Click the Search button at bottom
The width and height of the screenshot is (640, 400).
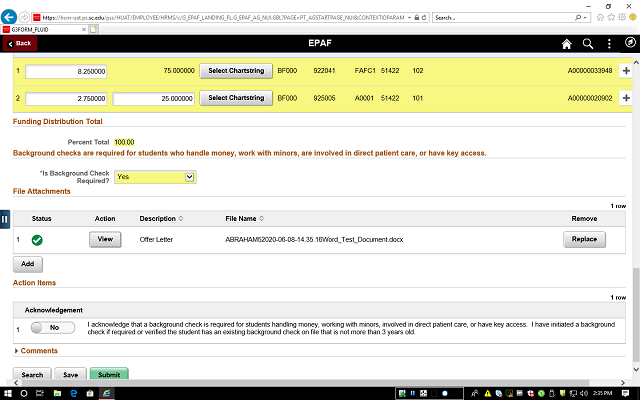click(x=32, y=374)
